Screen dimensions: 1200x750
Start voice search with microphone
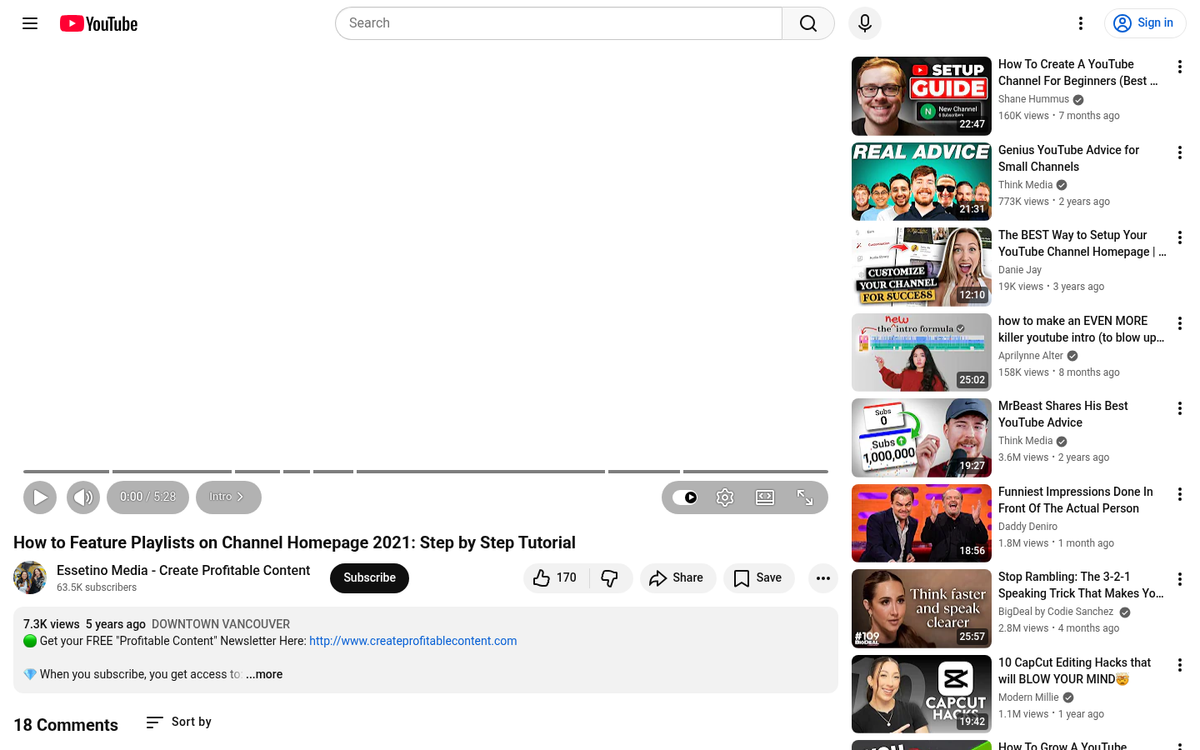pos(865,23)
